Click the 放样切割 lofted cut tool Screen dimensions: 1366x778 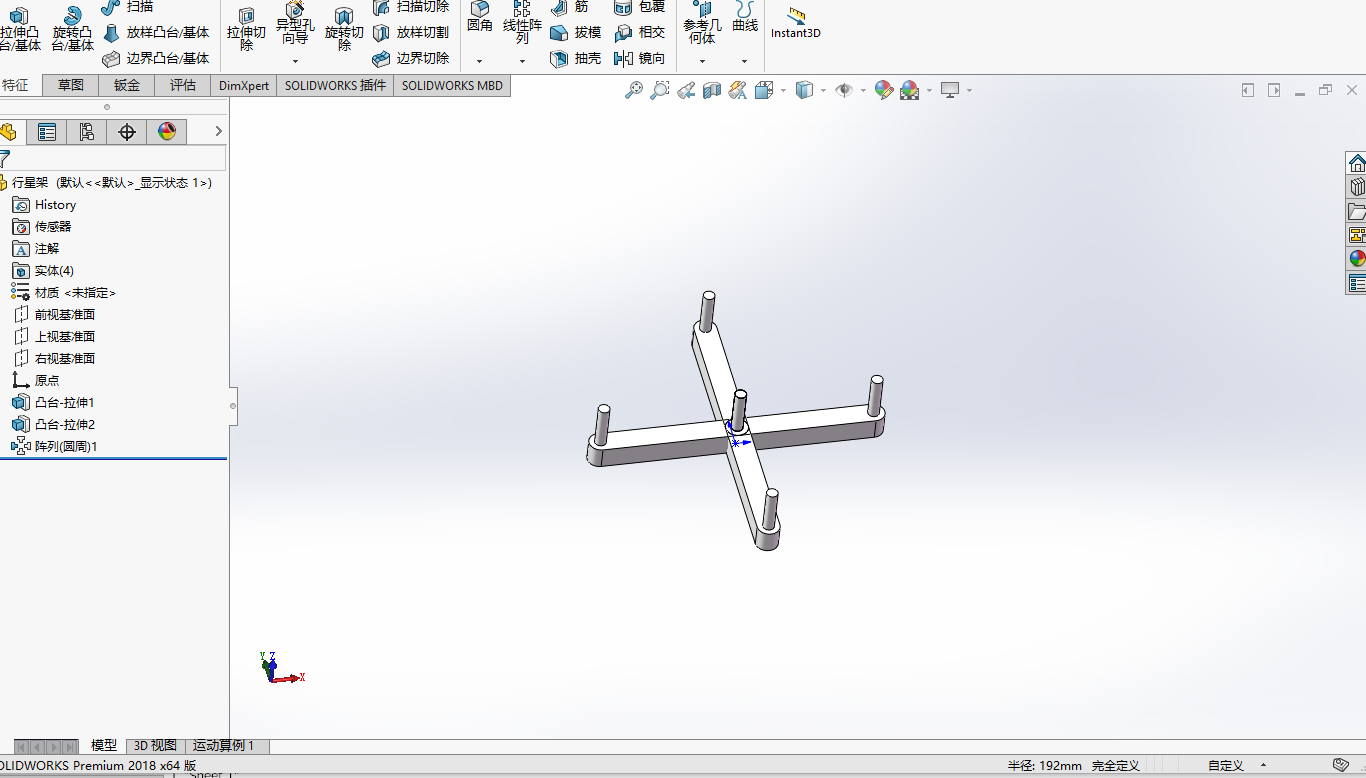pyautogui.click(x=410, y=33)
